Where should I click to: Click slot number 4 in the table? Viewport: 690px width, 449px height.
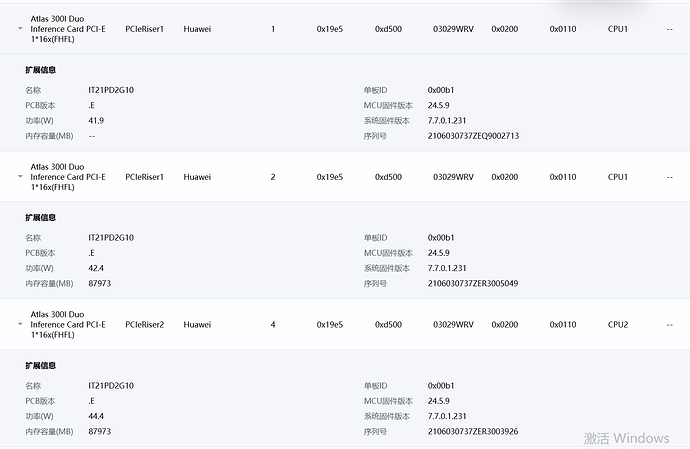pos(273,325)
